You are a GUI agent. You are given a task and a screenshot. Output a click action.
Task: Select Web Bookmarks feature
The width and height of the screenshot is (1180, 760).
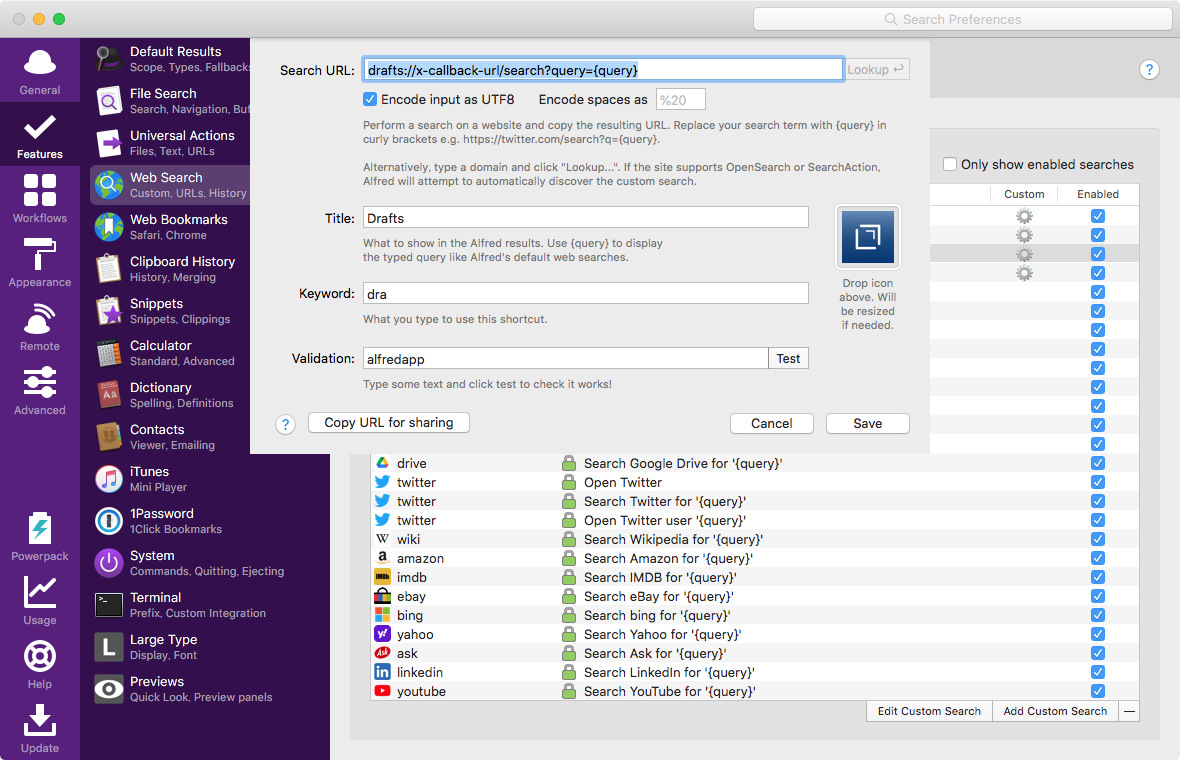(170, 227)
